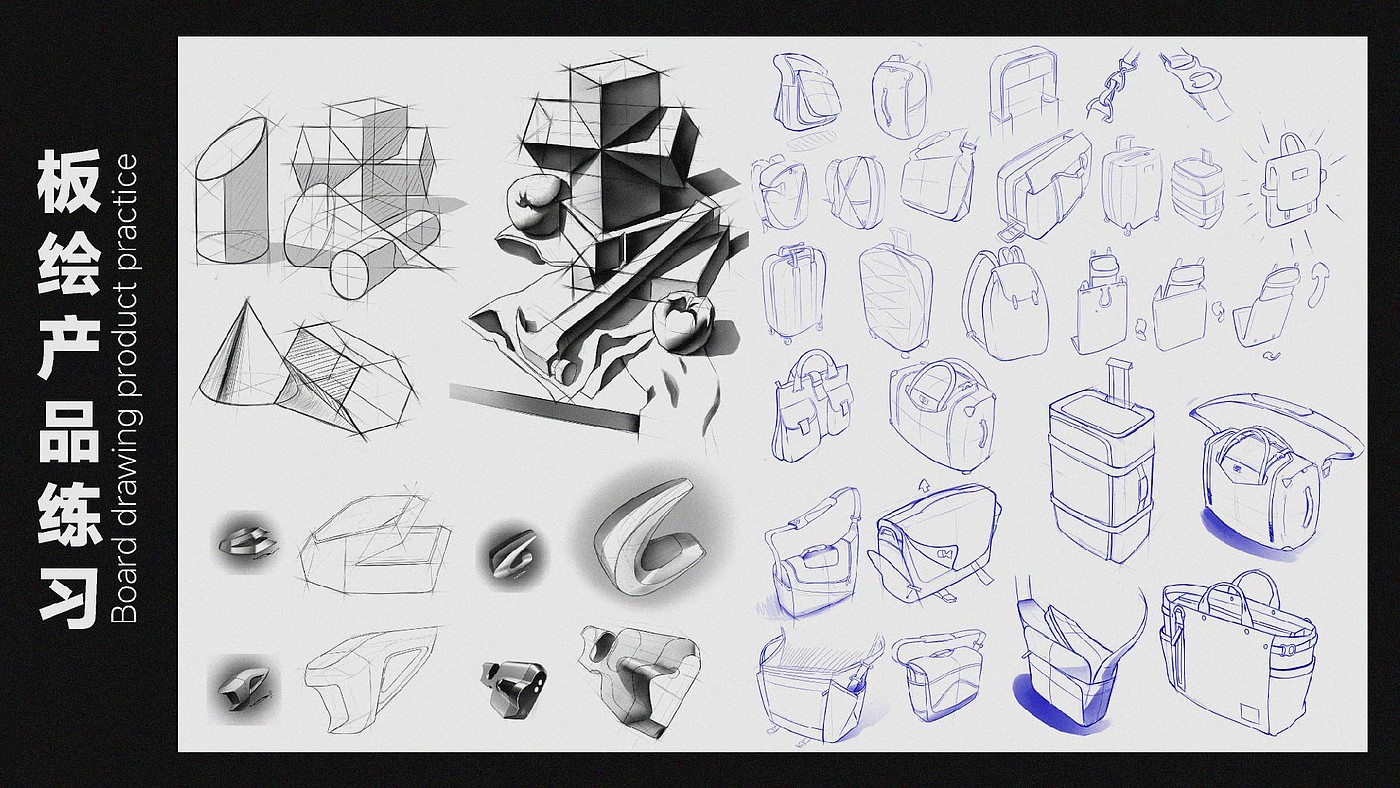Click the Chinese title 板绘产品练习
Viewport: 1400px width, 788px height.
(x=70, y=390)
